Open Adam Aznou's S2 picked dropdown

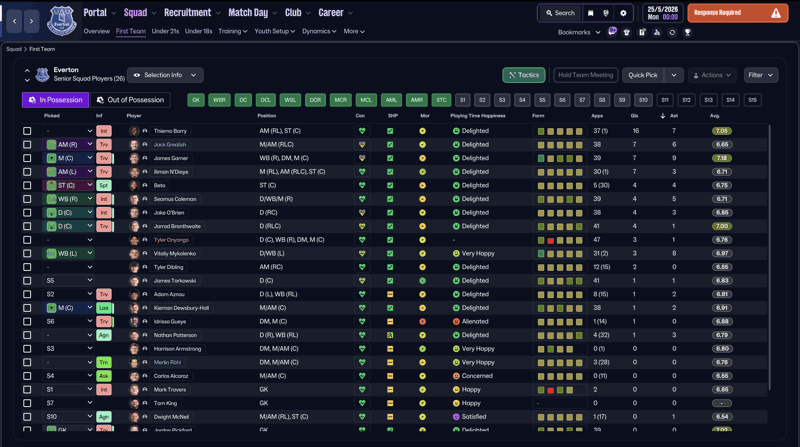tap(69, 294)
